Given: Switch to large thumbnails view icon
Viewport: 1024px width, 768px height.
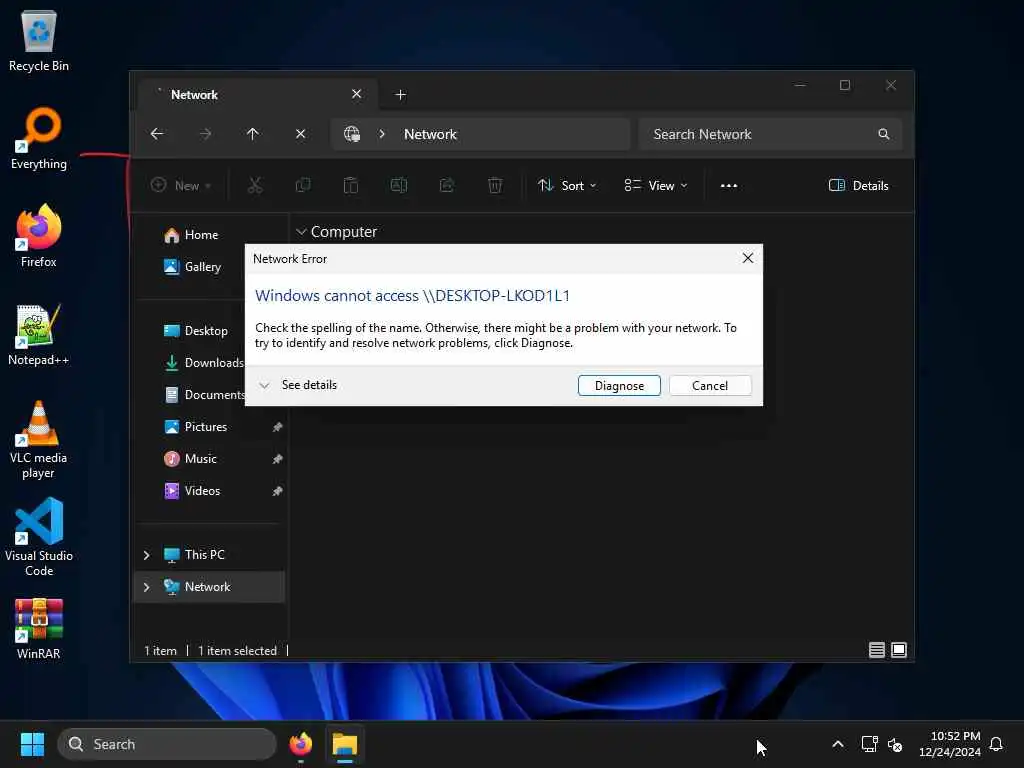Looking at the screenshot, I should (x=899, y=650).
